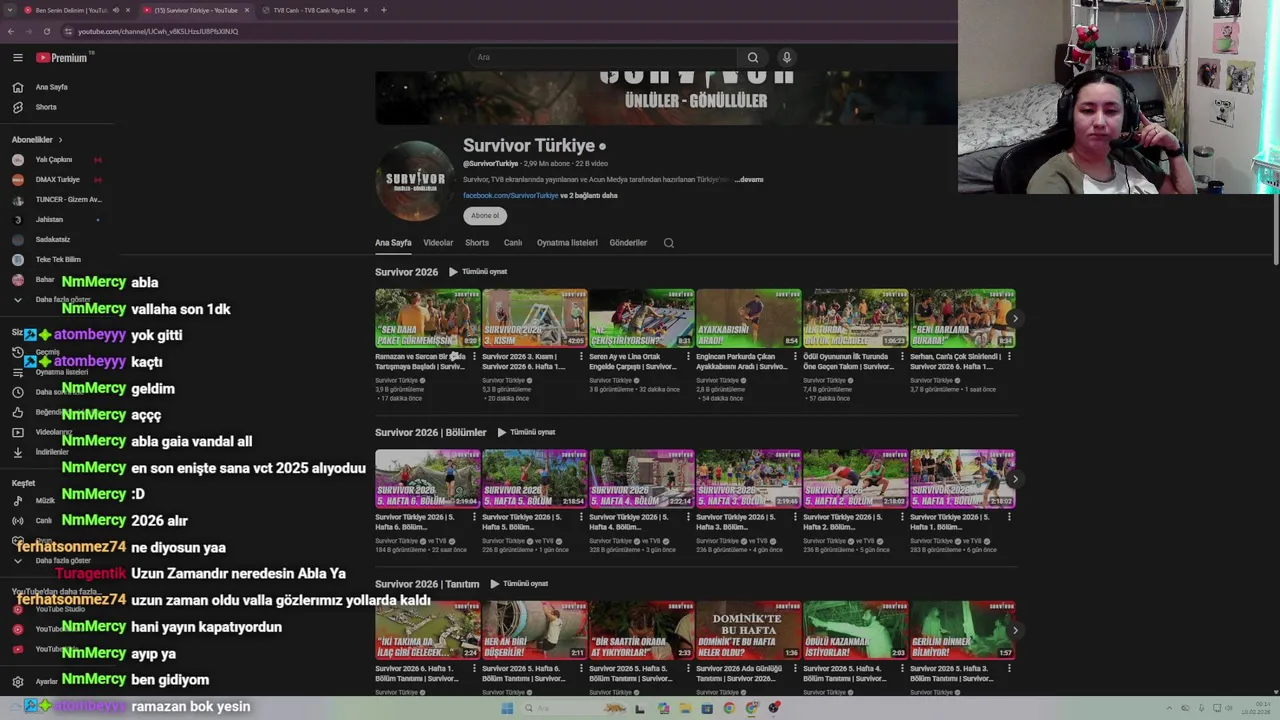Open a new browser tab

click(x=384, y=10)
